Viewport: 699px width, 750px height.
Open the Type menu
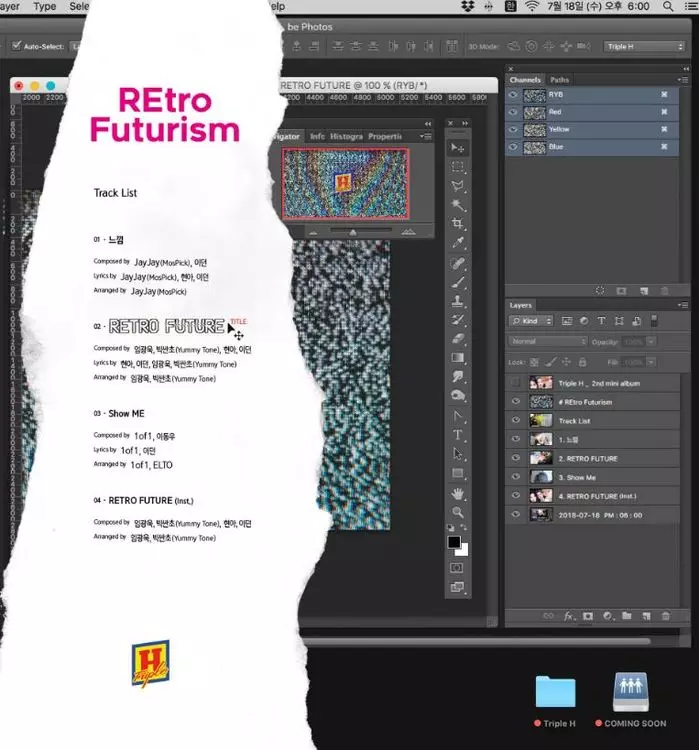pyautogui.click(x=45, y=6)
